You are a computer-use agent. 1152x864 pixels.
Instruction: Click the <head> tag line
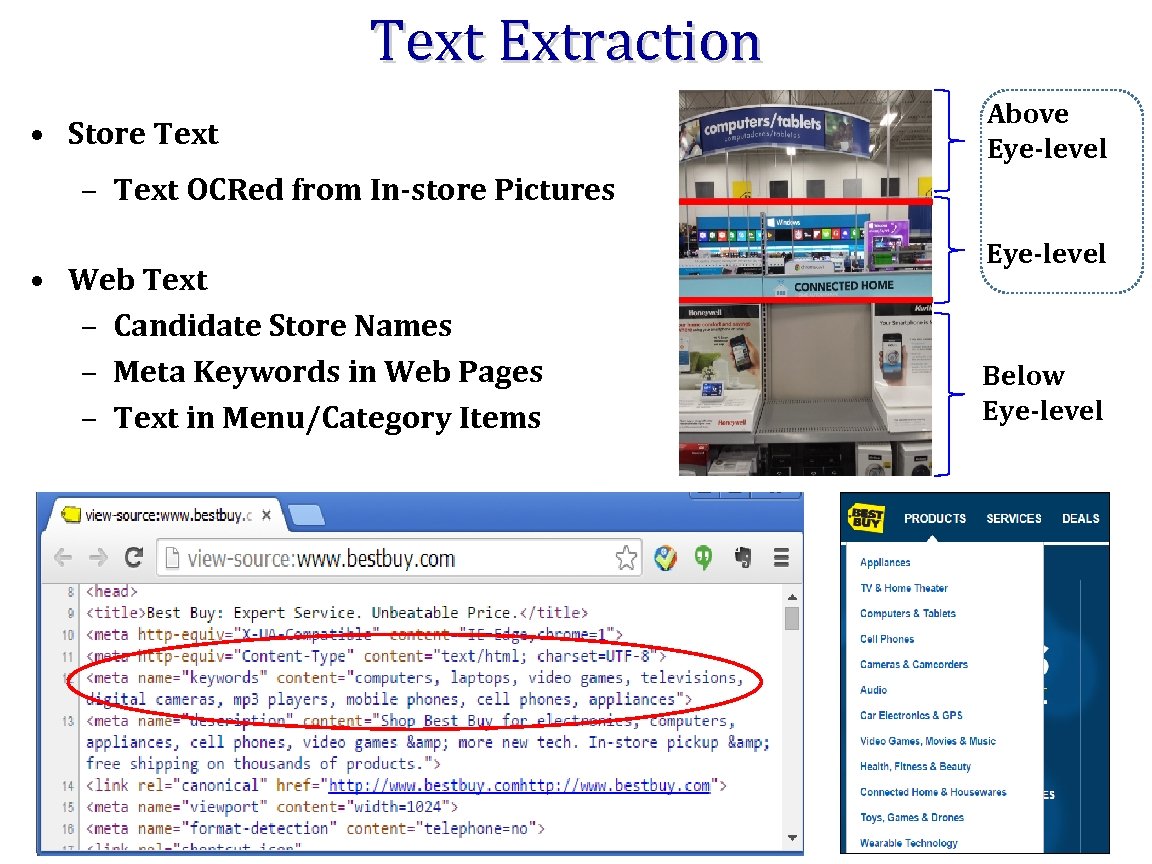pos(112,591)
